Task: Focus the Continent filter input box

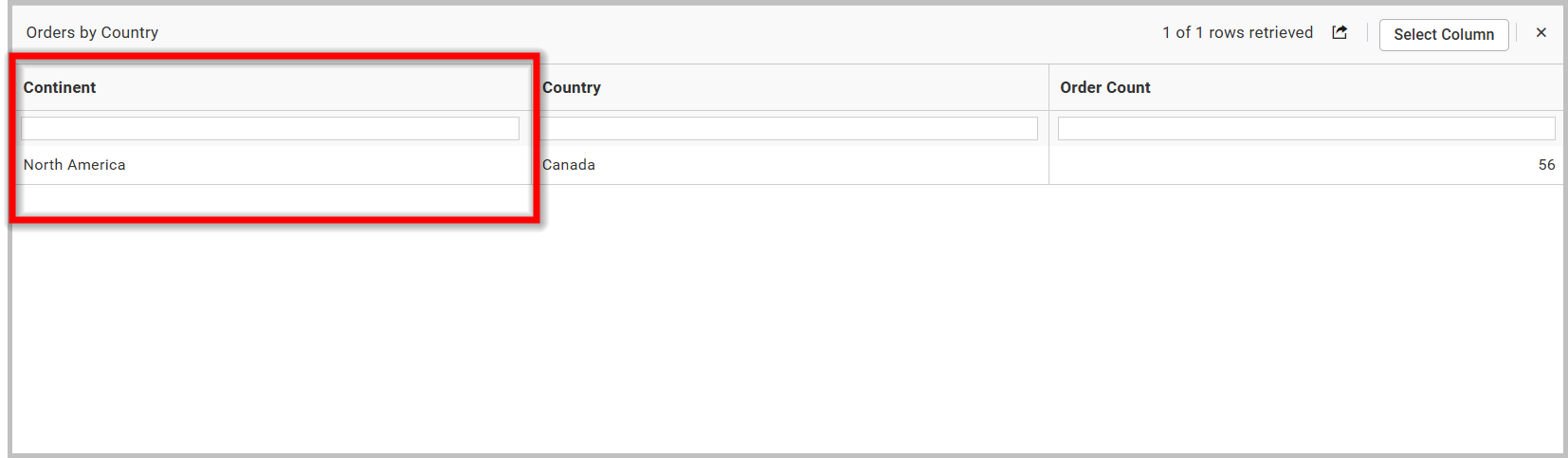Action: click(270, 128)
